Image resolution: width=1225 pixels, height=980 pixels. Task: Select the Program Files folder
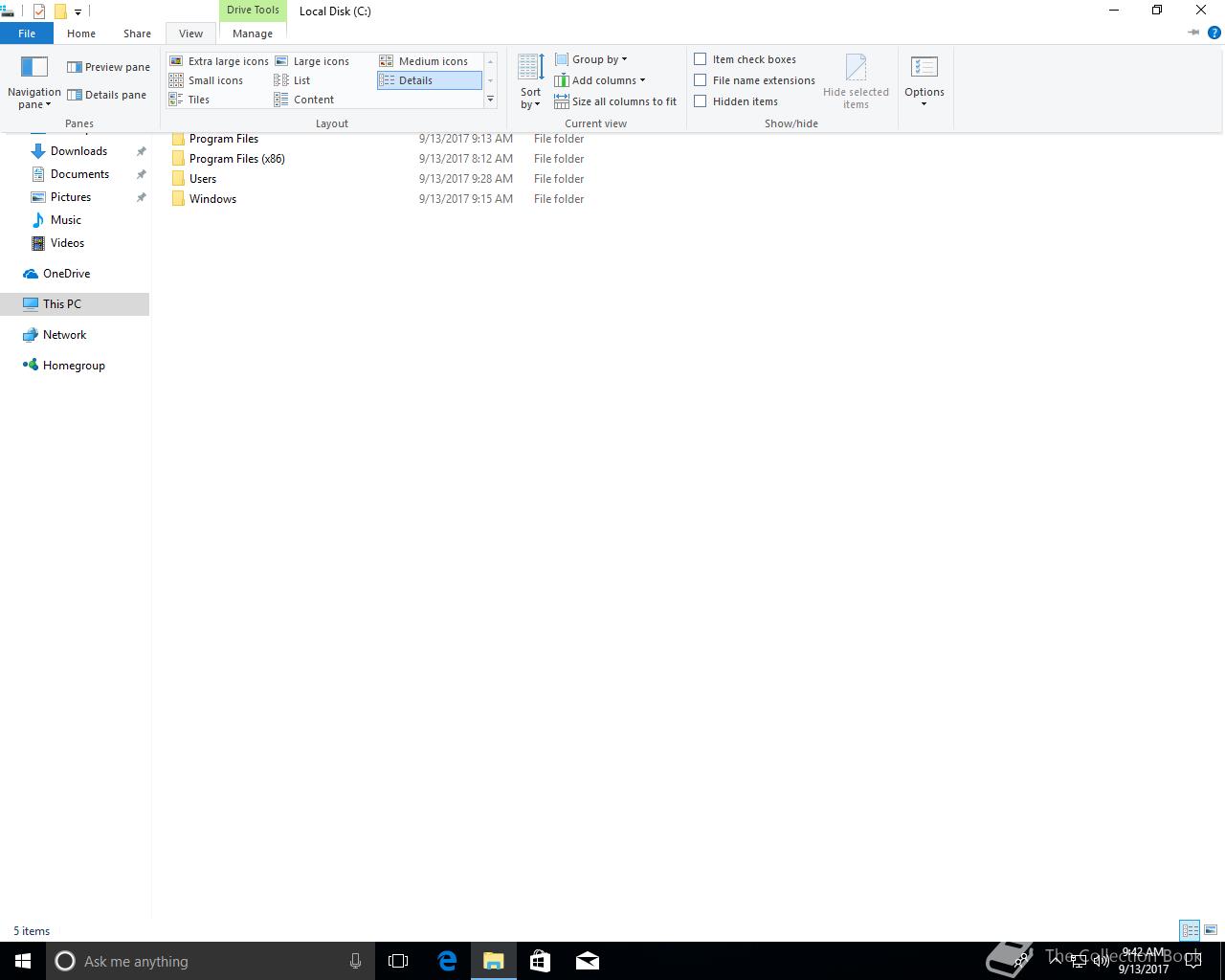point(224,139)
